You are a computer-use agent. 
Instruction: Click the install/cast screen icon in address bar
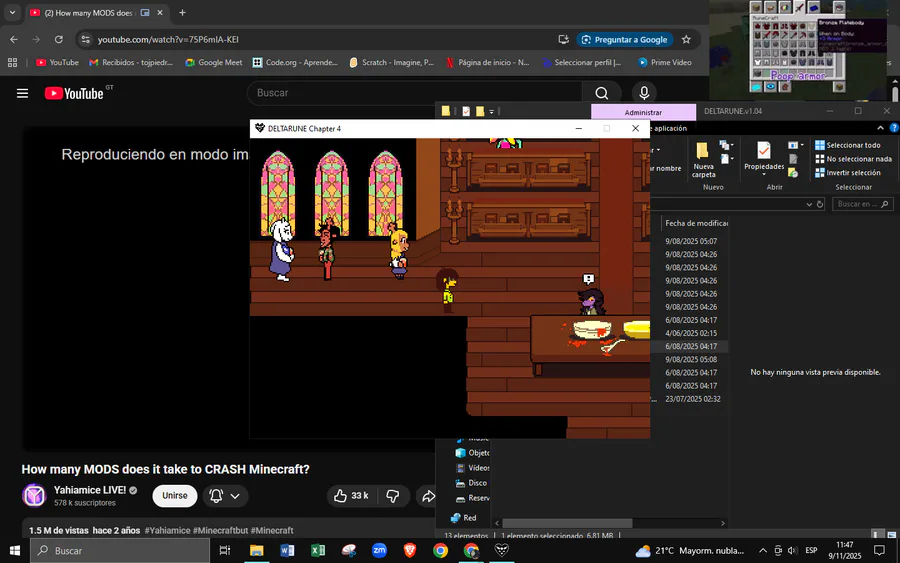point(564,40)
